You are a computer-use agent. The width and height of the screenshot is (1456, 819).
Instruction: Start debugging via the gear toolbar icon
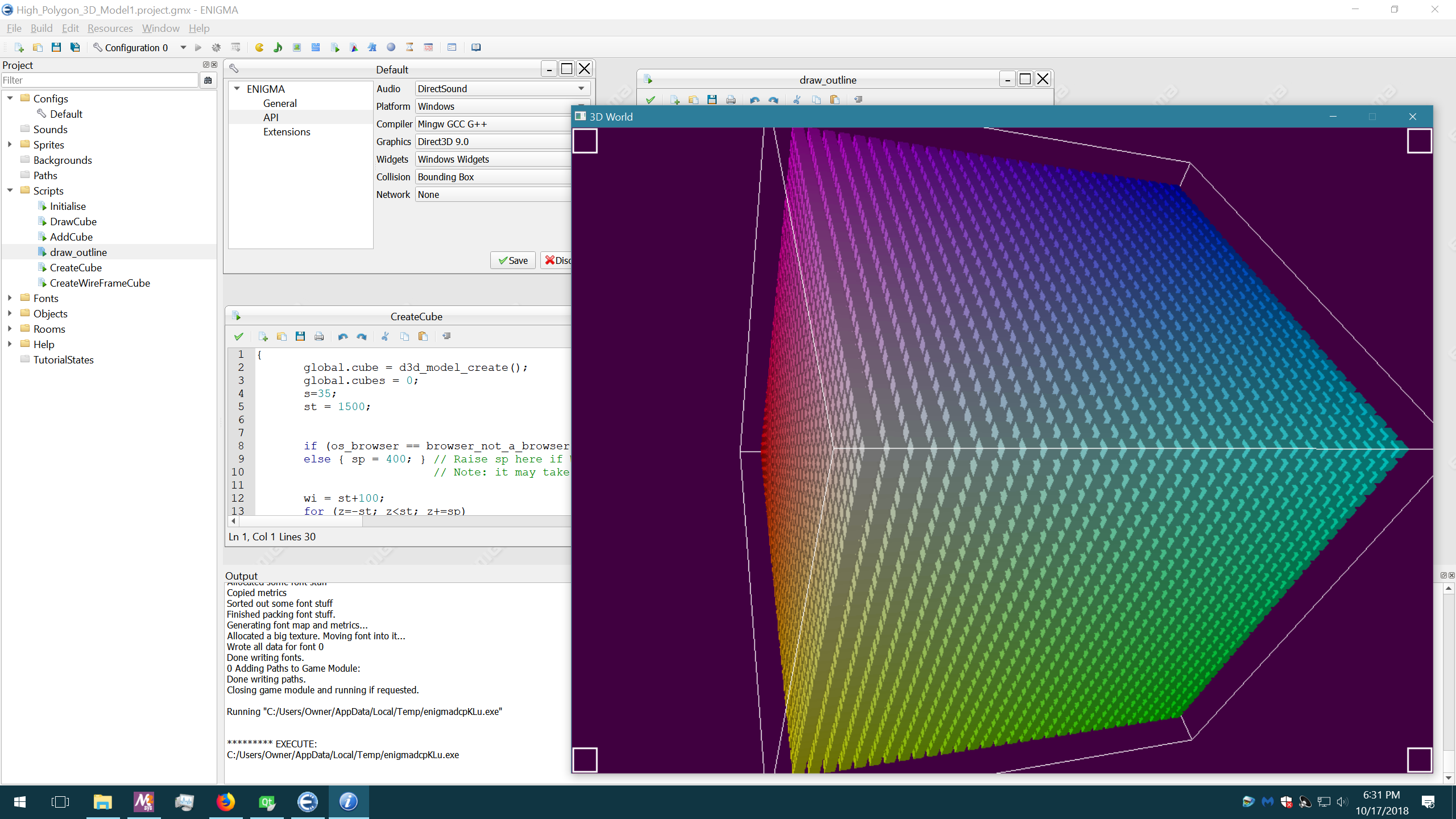point(216,47)
